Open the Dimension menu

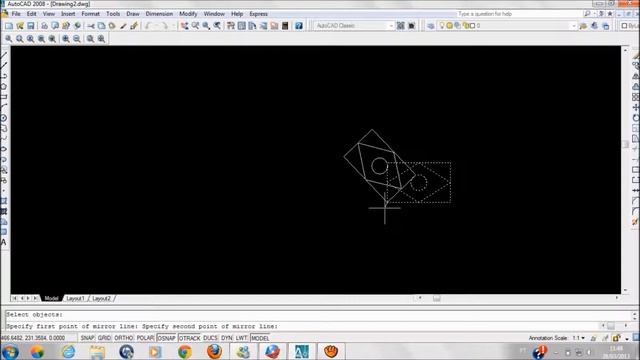coord(159,14)
